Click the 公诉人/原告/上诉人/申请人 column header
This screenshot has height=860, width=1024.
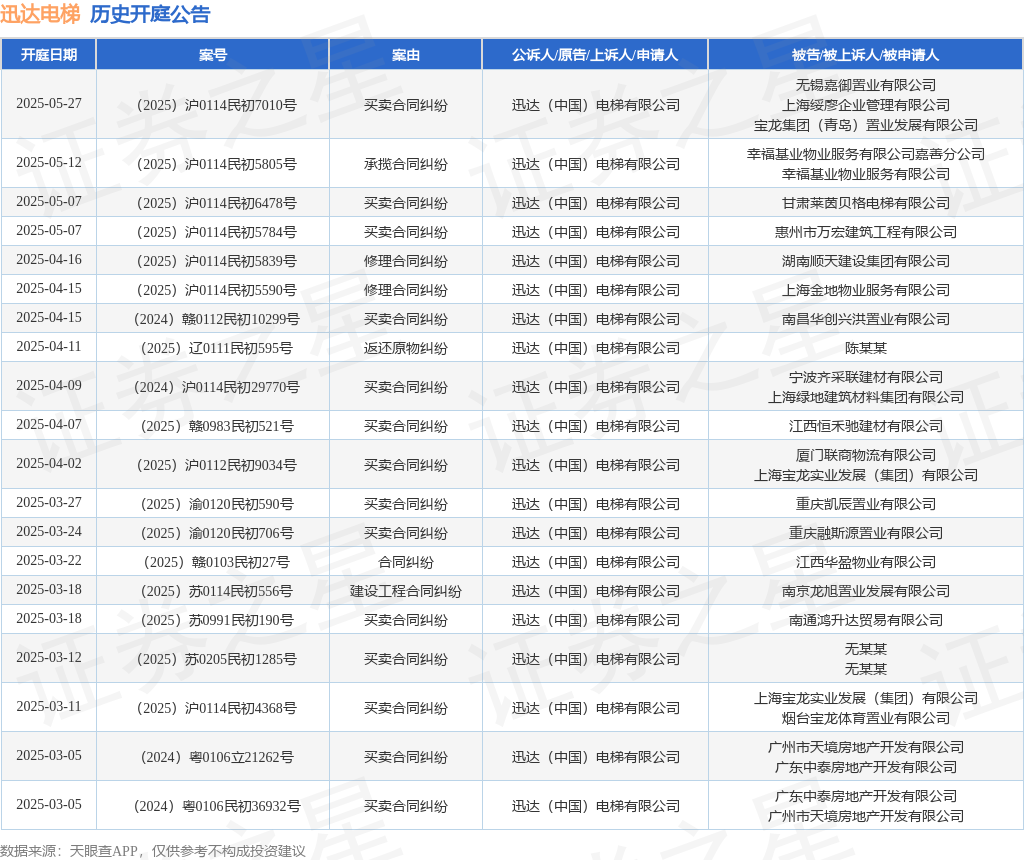click(595, 55)
